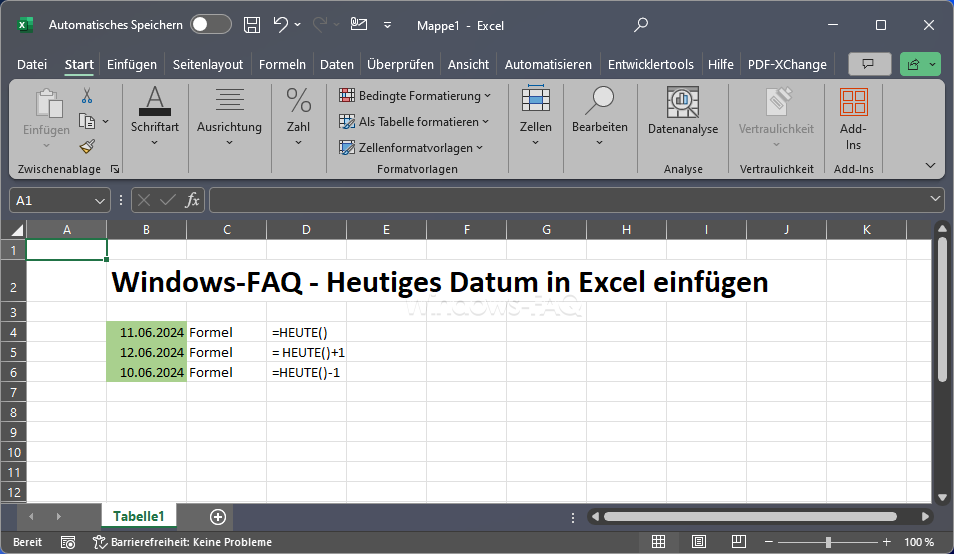Select cell with 11.06.2024
The image size is (954, 554).
point(146,332)
